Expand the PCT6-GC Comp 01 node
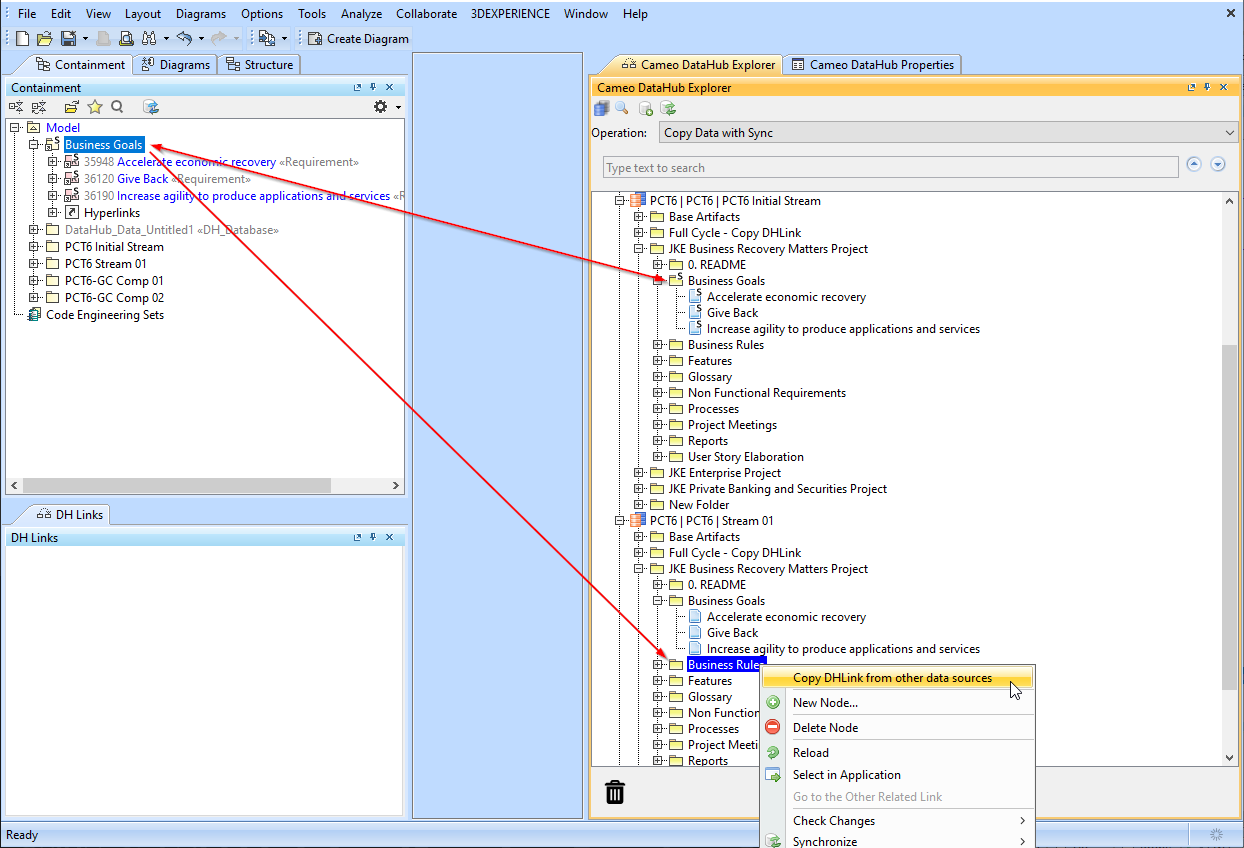The width and height of the screenshot is (1244, 848). [35, 281]
